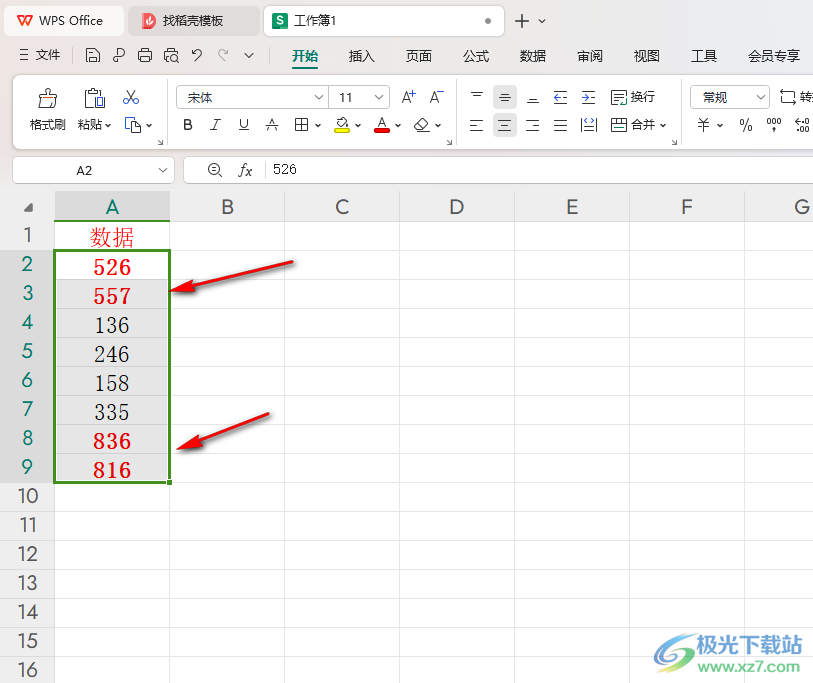
Task: Open the 找稻壳模板 tab
Action: coord(193,21)
